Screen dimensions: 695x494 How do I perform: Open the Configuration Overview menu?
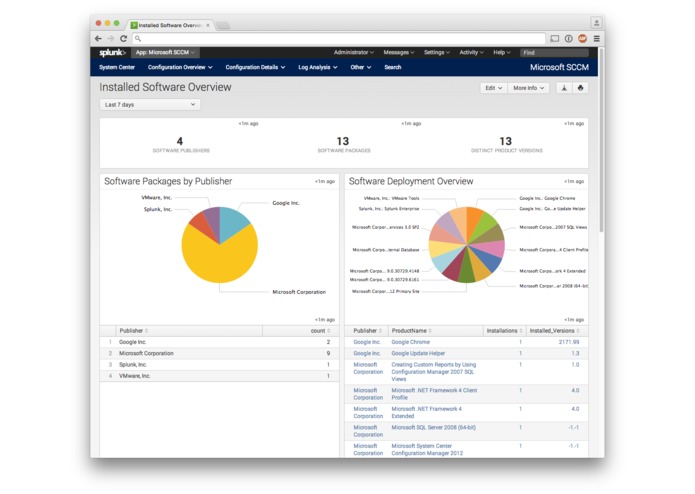[x=180, y=67]
